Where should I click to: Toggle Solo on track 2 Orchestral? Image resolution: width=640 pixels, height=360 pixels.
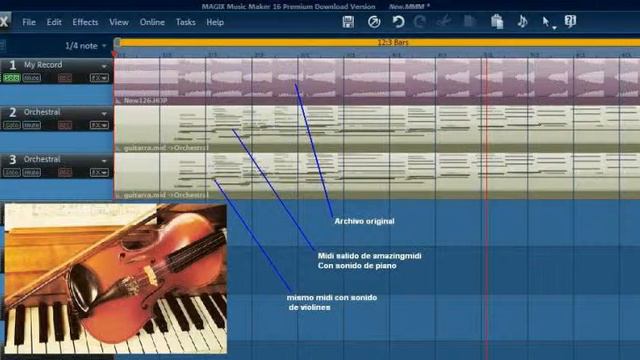(11, 125)
